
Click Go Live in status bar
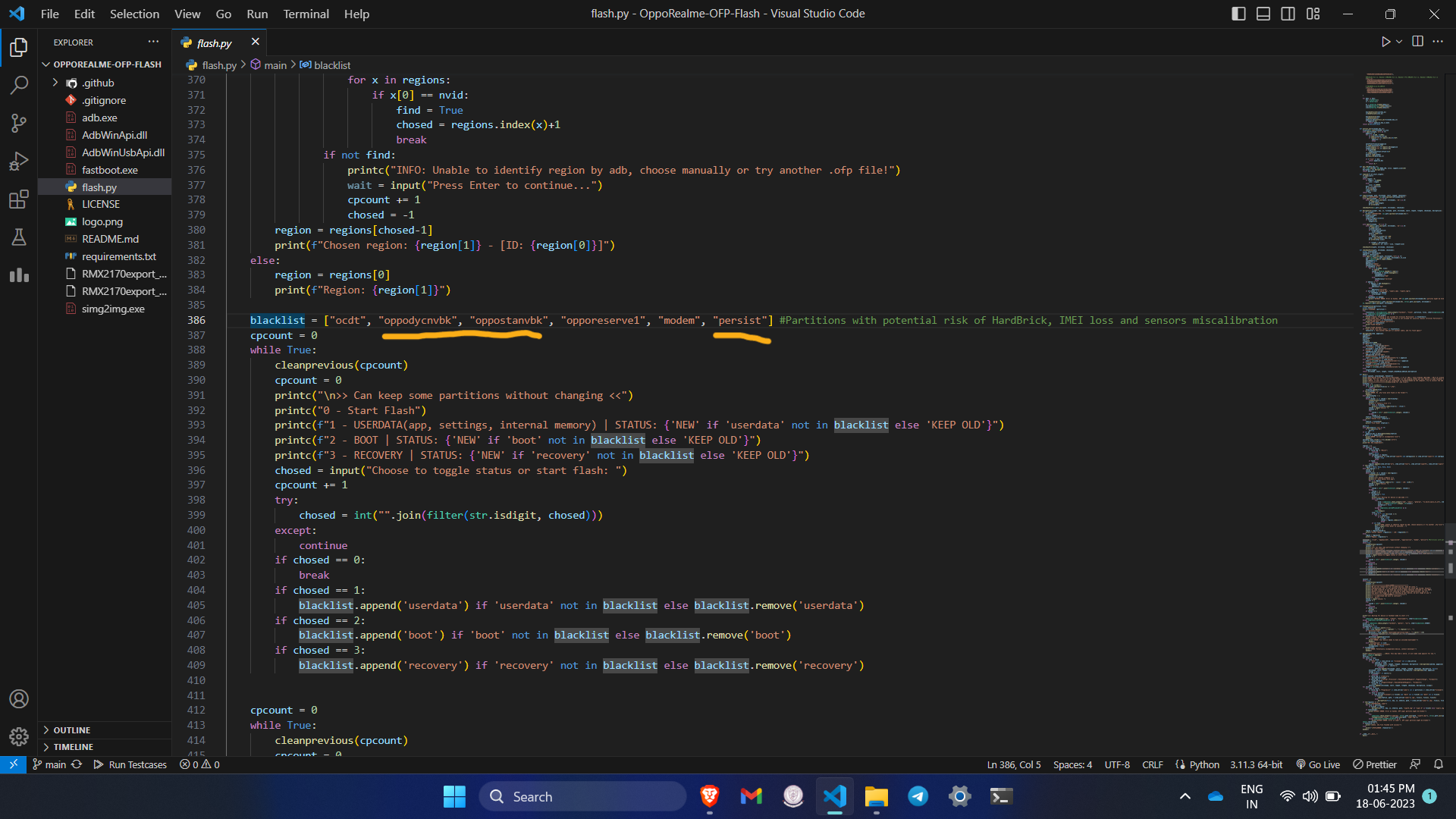(1318, 764)
